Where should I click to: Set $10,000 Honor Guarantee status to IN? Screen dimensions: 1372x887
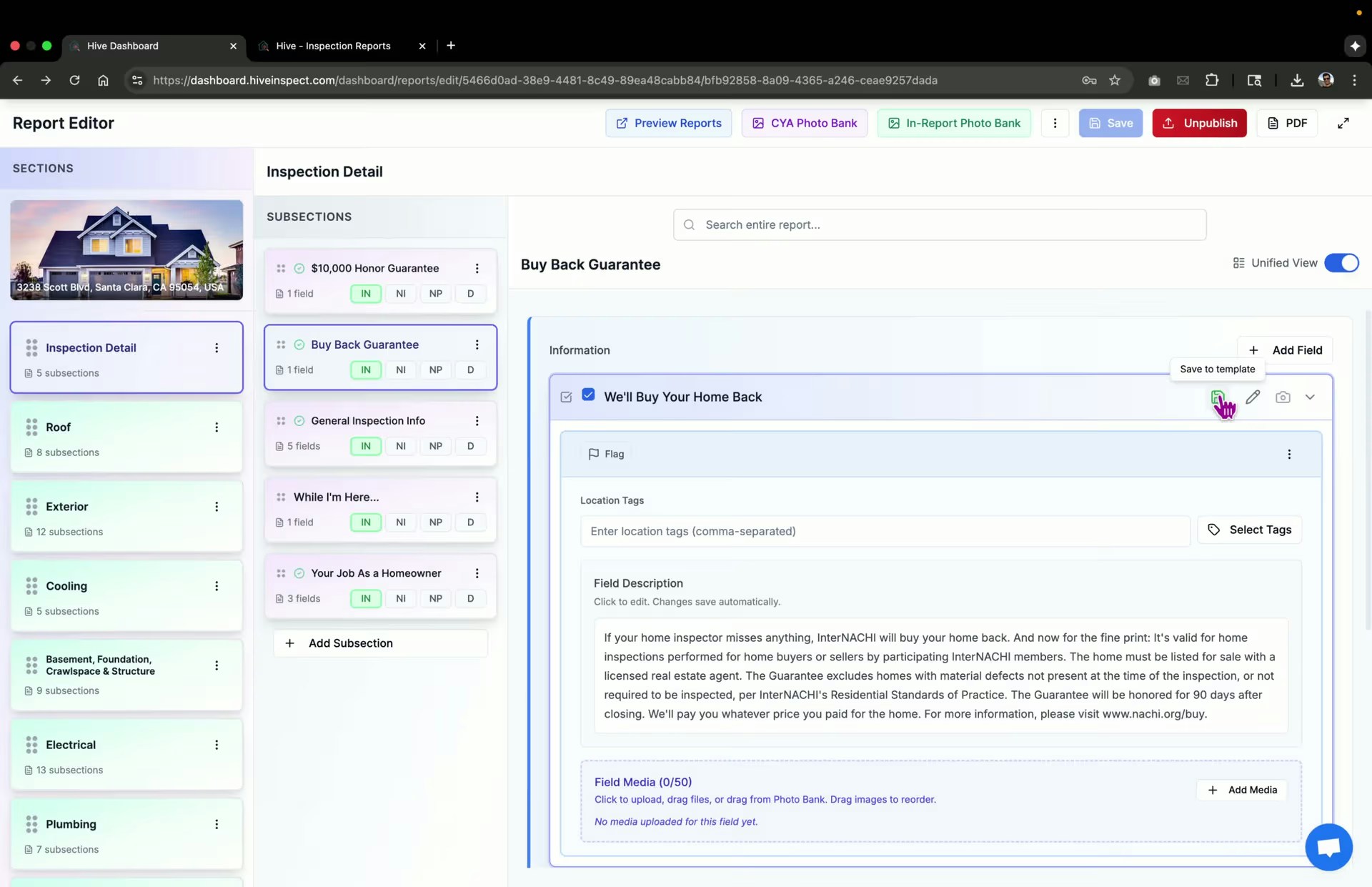(x=366, y=294)
